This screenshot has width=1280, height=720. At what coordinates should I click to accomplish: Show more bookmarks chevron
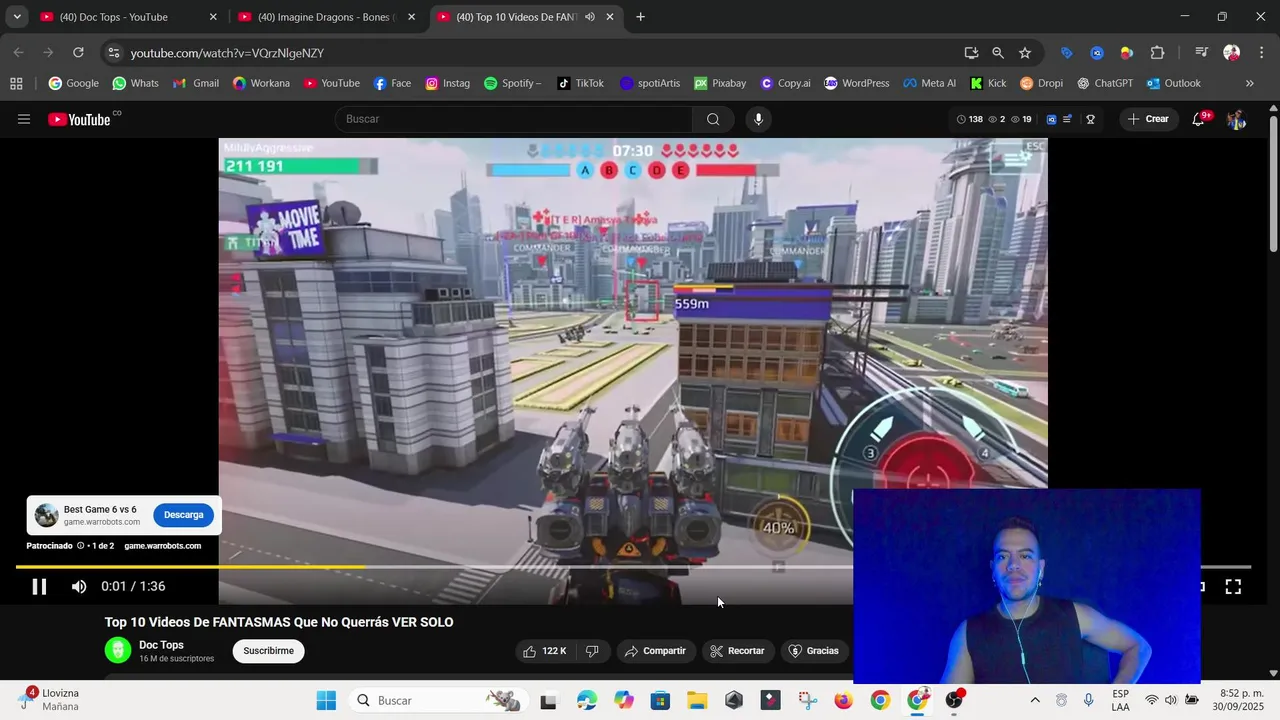(1249, 84)
